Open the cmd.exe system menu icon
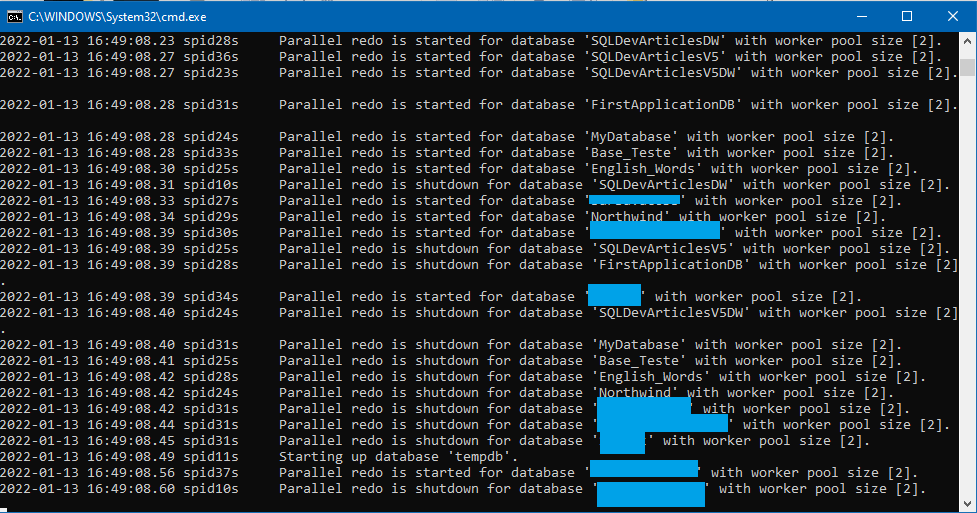Screen dimensions: 977x513 pos(14,17)
